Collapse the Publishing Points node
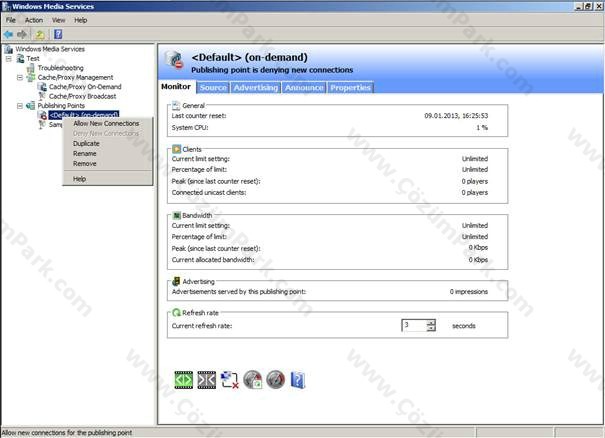 [20, 106]
